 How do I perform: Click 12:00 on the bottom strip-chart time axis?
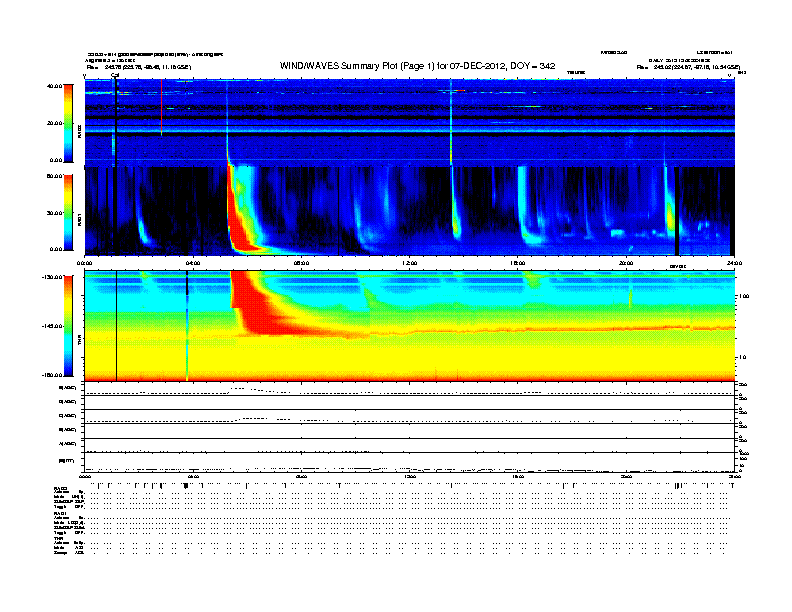pos(410,477)
